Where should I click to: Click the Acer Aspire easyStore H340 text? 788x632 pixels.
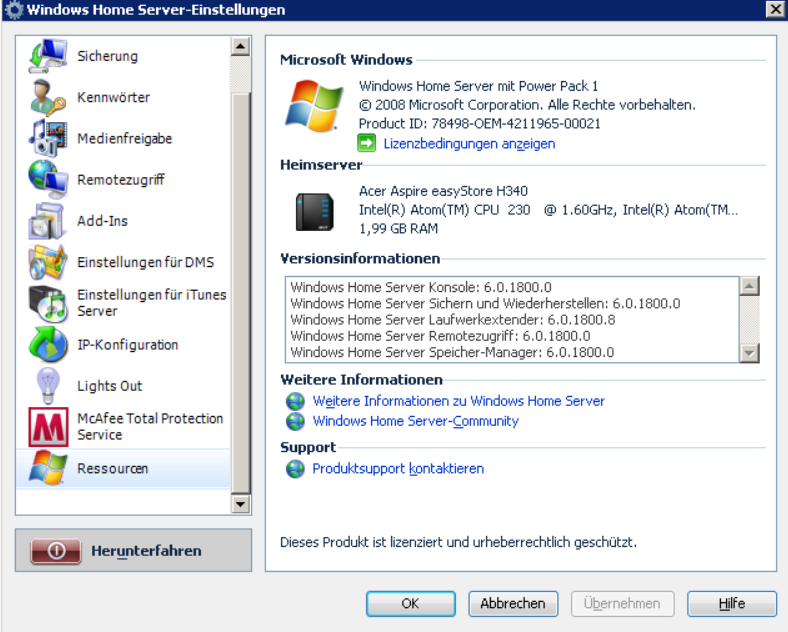tap(443, 191)
